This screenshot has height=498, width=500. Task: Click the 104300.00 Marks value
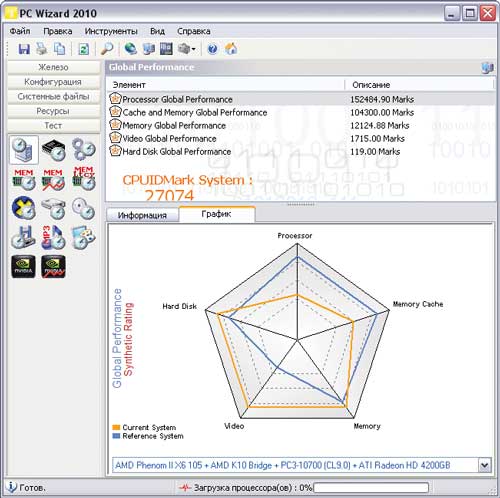[x=382, y=112]
